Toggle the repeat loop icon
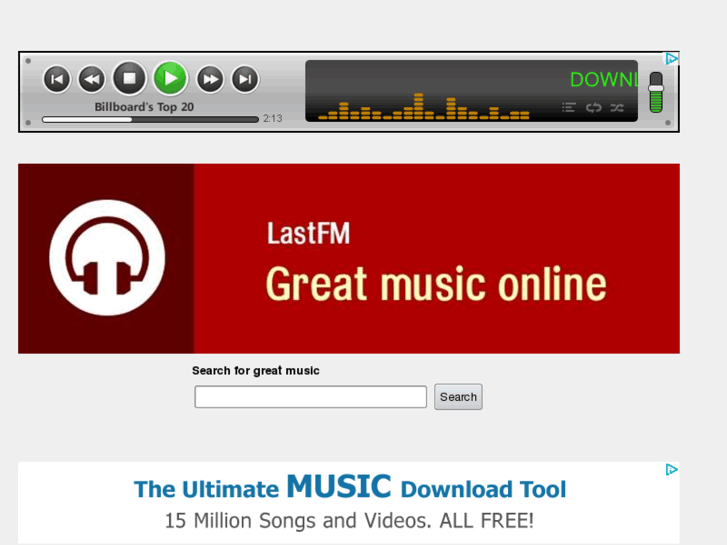Viewport: 727px width, 545px height. click(593, 108)
